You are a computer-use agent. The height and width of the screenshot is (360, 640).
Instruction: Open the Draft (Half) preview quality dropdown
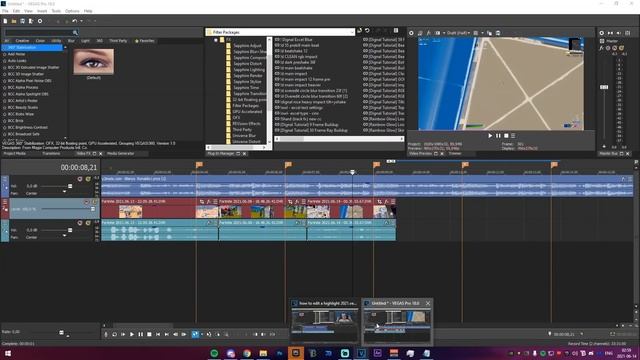click(458, 33)
